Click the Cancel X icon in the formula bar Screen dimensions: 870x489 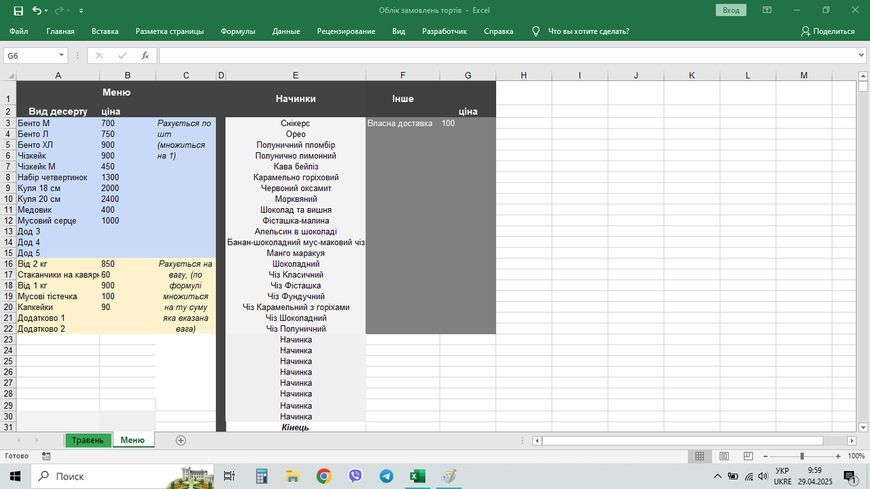coord(99,56)
